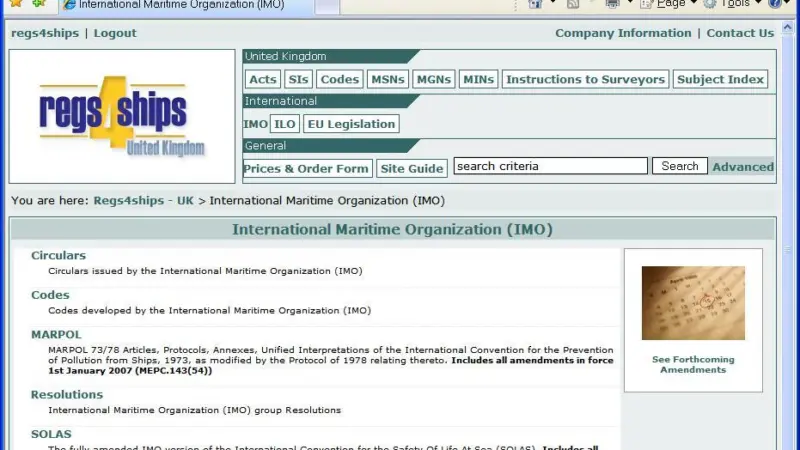Click the regs4ships link at top left
This screenshot has width=800, height=450.
45,33
